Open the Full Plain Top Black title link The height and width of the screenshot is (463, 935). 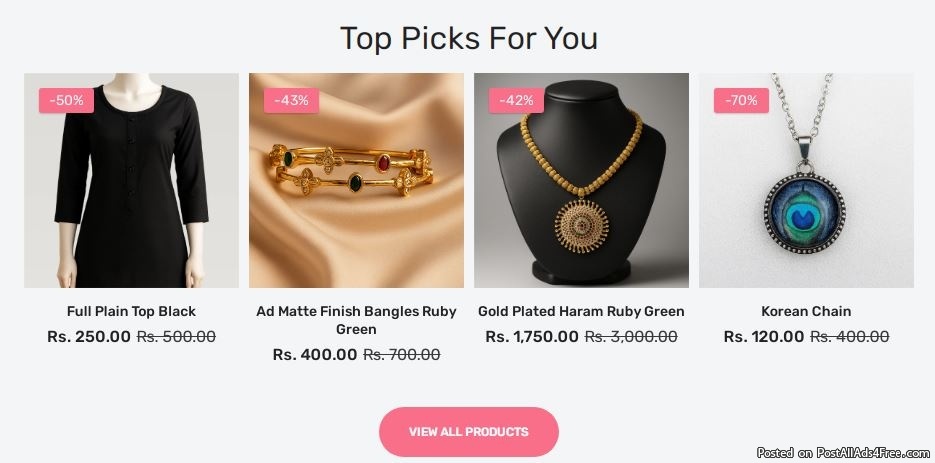click(131, 311)
